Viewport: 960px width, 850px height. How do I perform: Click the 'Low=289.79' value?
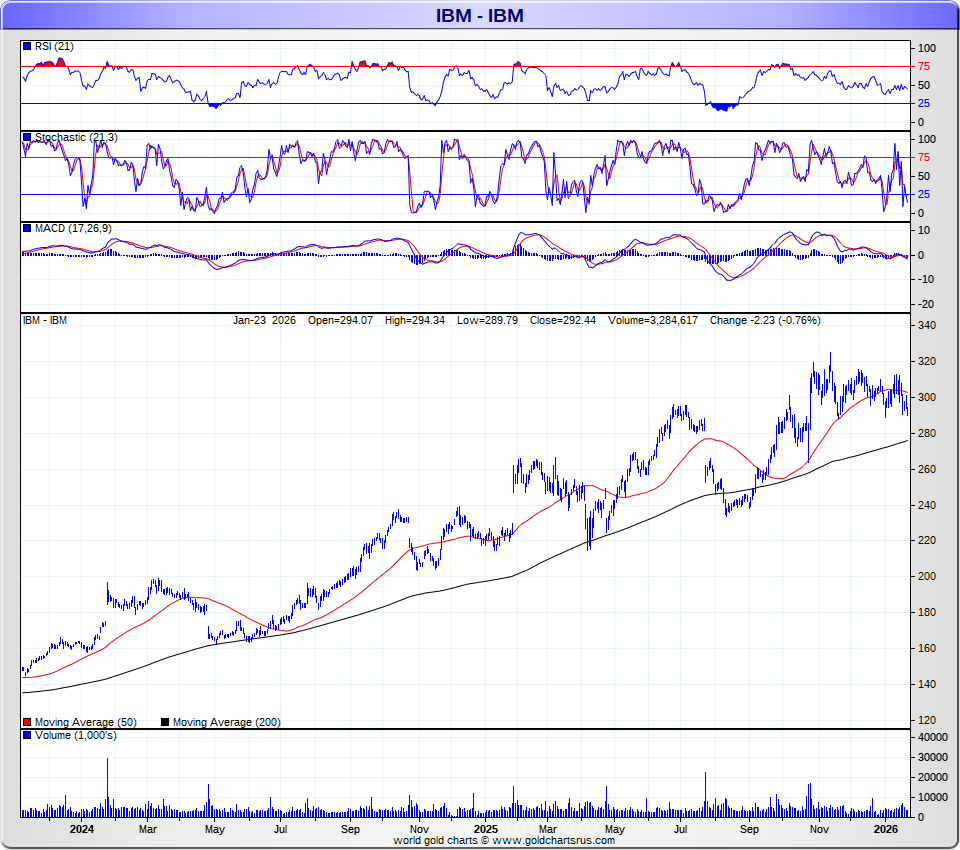(487, 320)
